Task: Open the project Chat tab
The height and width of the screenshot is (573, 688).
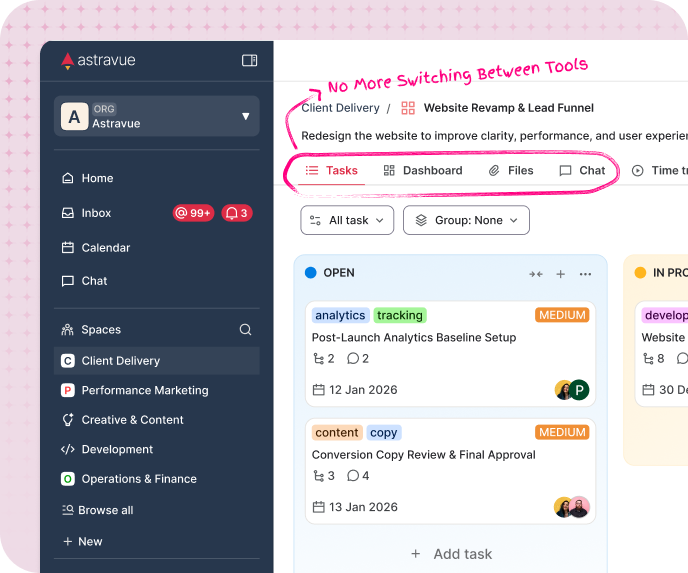Action: click(x=582, y=171)
